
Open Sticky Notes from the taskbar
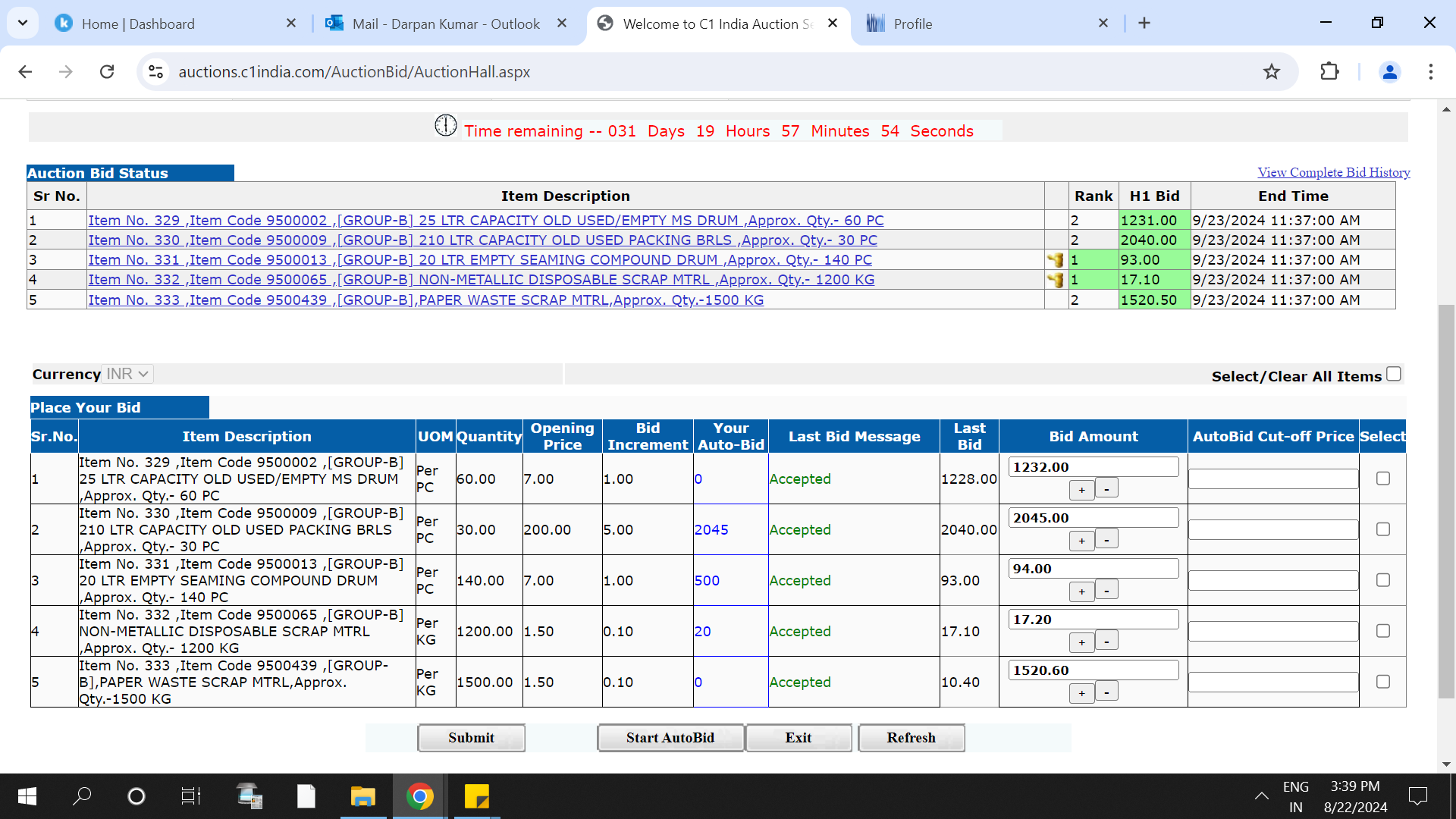(x=476, y=796)
